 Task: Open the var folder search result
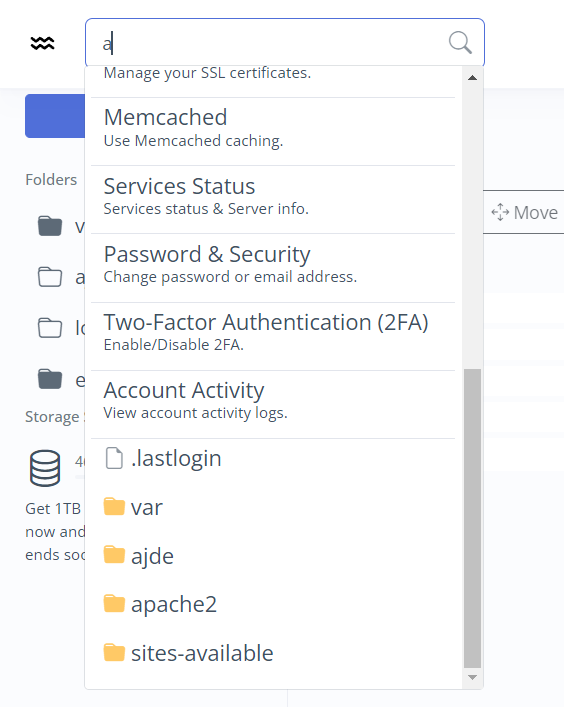pos(273,507)
